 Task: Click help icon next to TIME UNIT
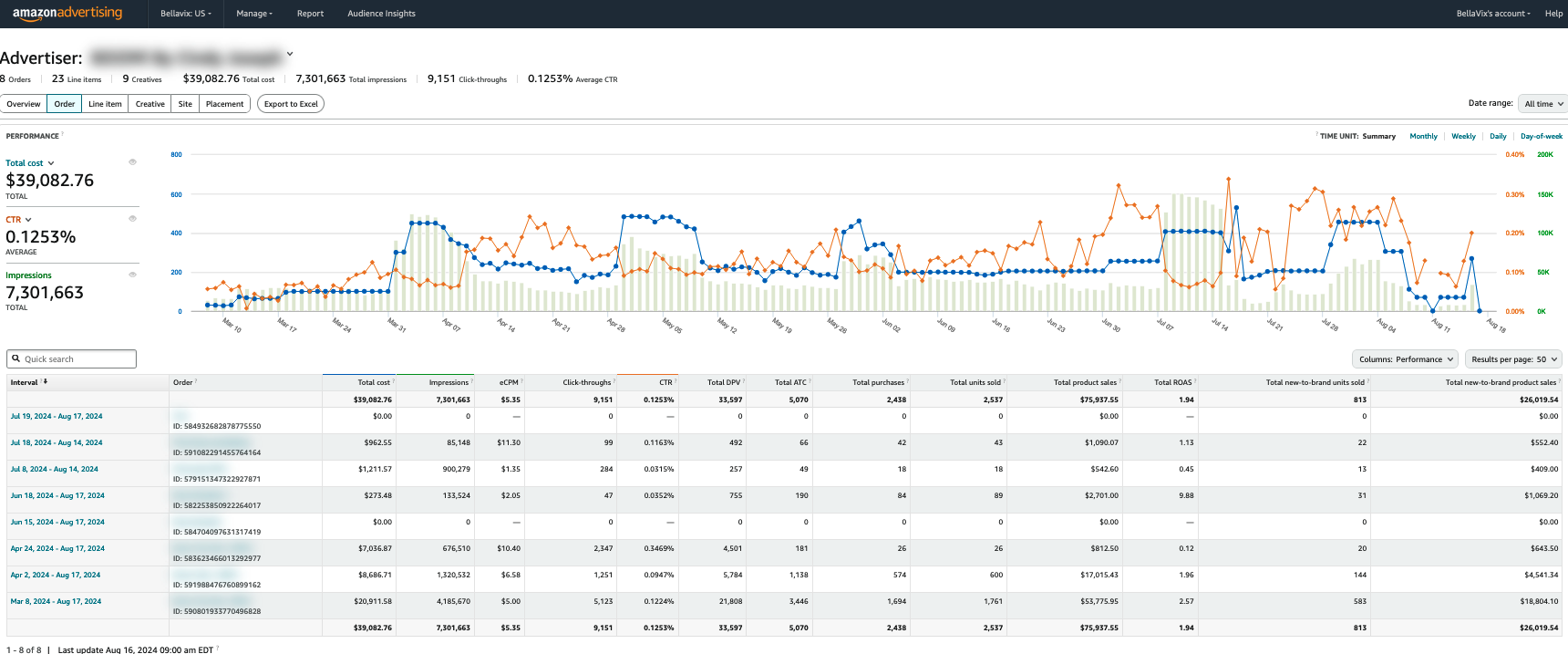pyautogui.click(x=1317, y=135)
